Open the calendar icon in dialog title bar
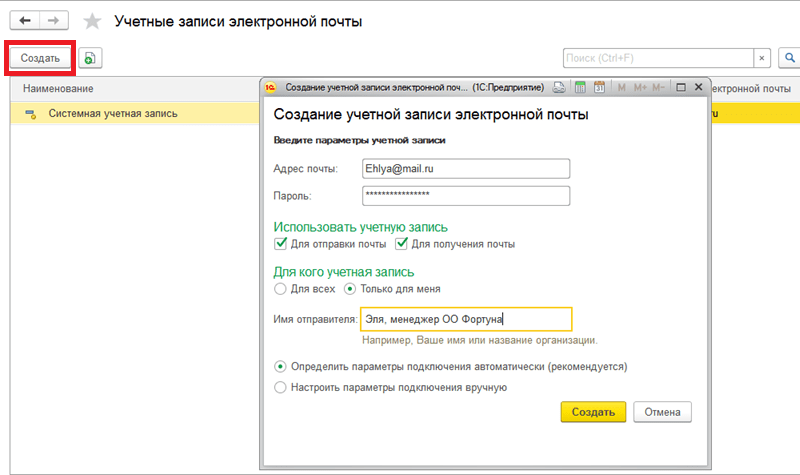Viewport: 800px width, 475px height. [600, 88]
